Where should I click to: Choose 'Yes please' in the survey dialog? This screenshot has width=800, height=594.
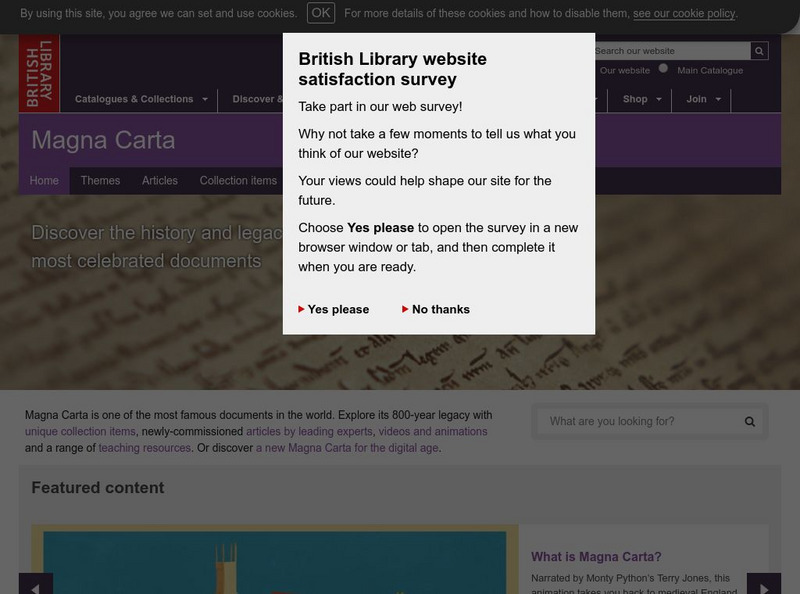(334, 309)
